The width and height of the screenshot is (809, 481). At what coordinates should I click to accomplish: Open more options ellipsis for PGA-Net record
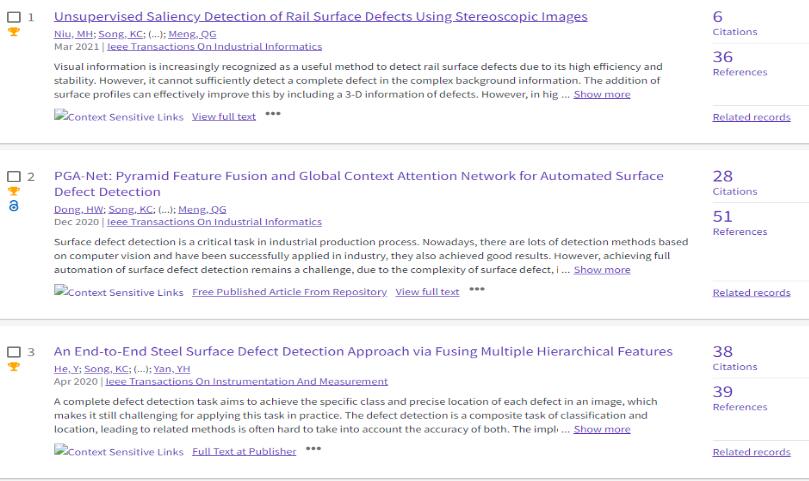(x=476, y=290)
